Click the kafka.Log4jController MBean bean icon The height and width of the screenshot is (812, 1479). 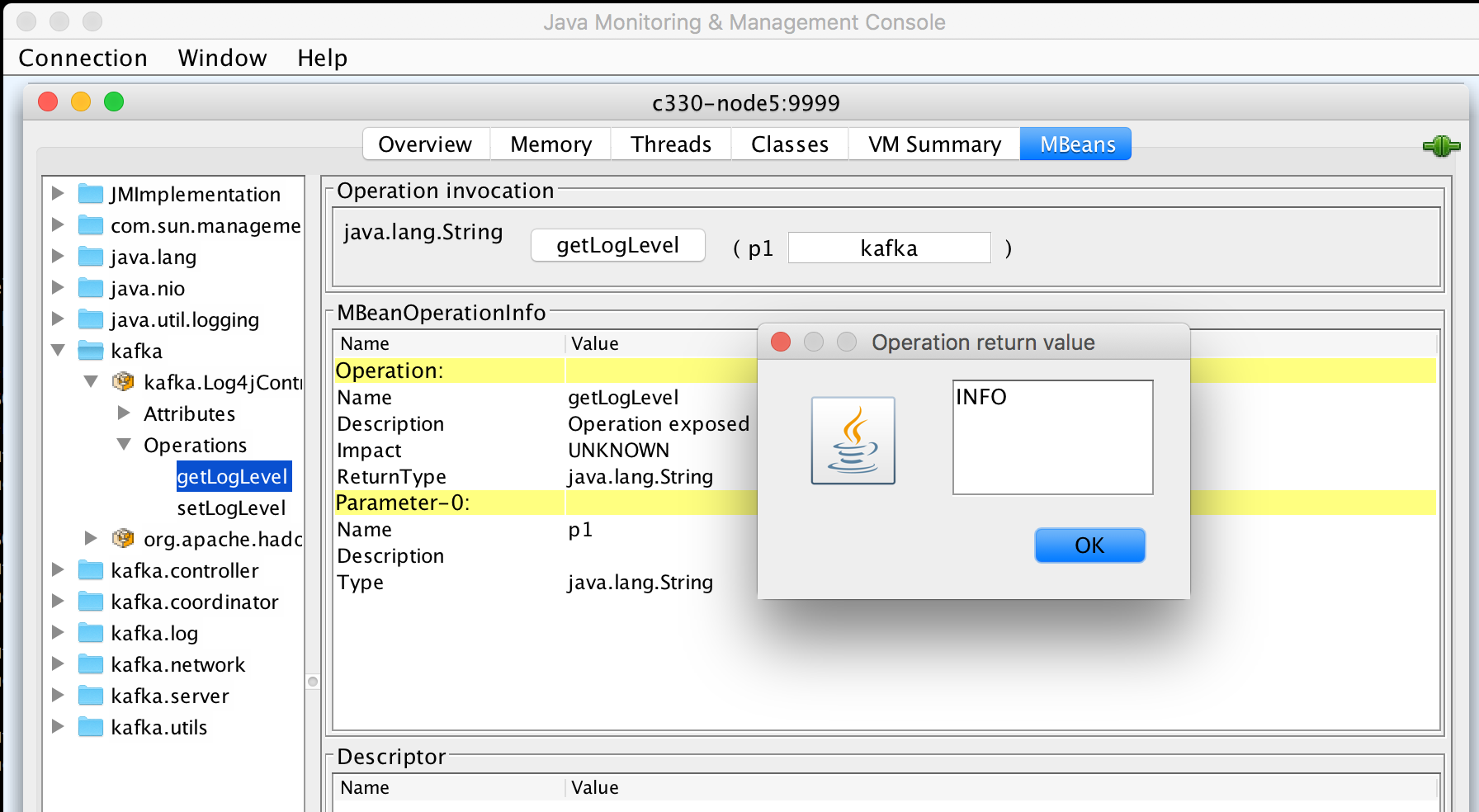(x=123, y=381)
